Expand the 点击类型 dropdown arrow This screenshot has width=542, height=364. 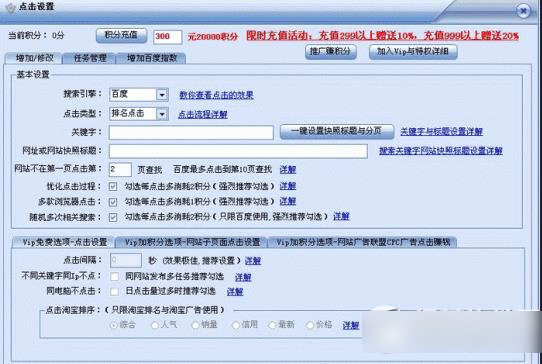162,114
